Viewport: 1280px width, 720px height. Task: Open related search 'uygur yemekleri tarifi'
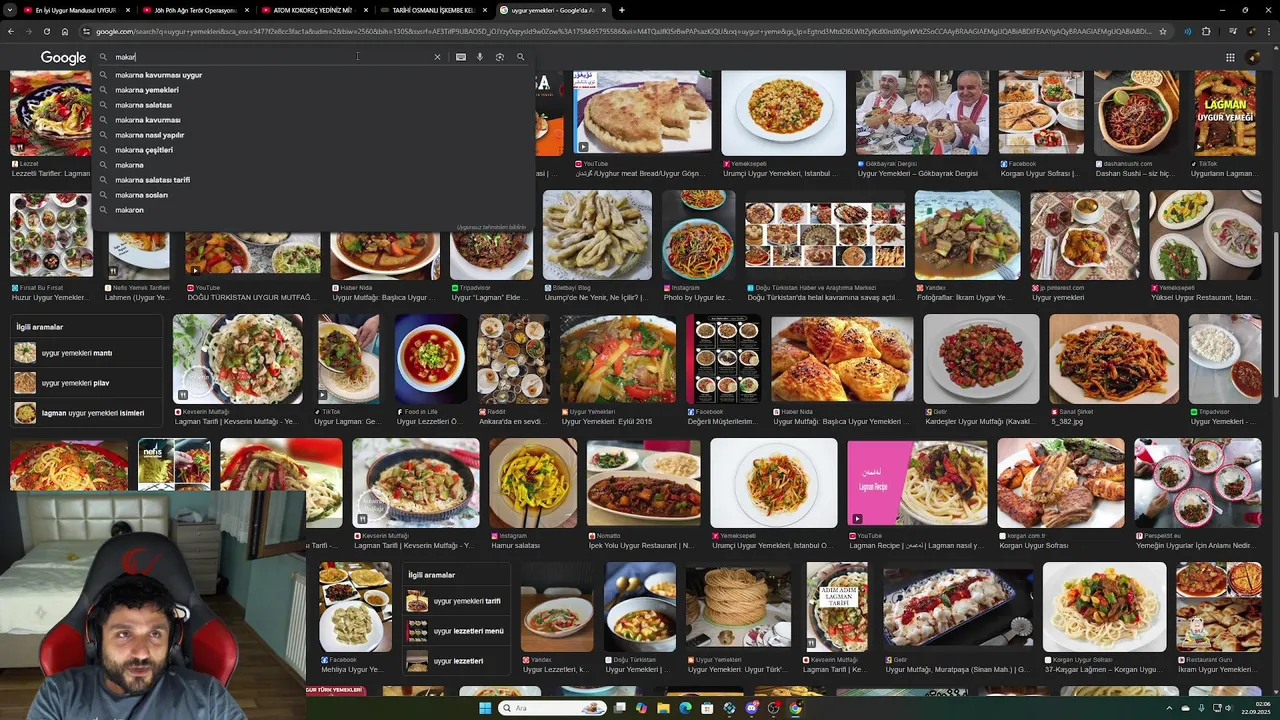[x=457, y=601]
